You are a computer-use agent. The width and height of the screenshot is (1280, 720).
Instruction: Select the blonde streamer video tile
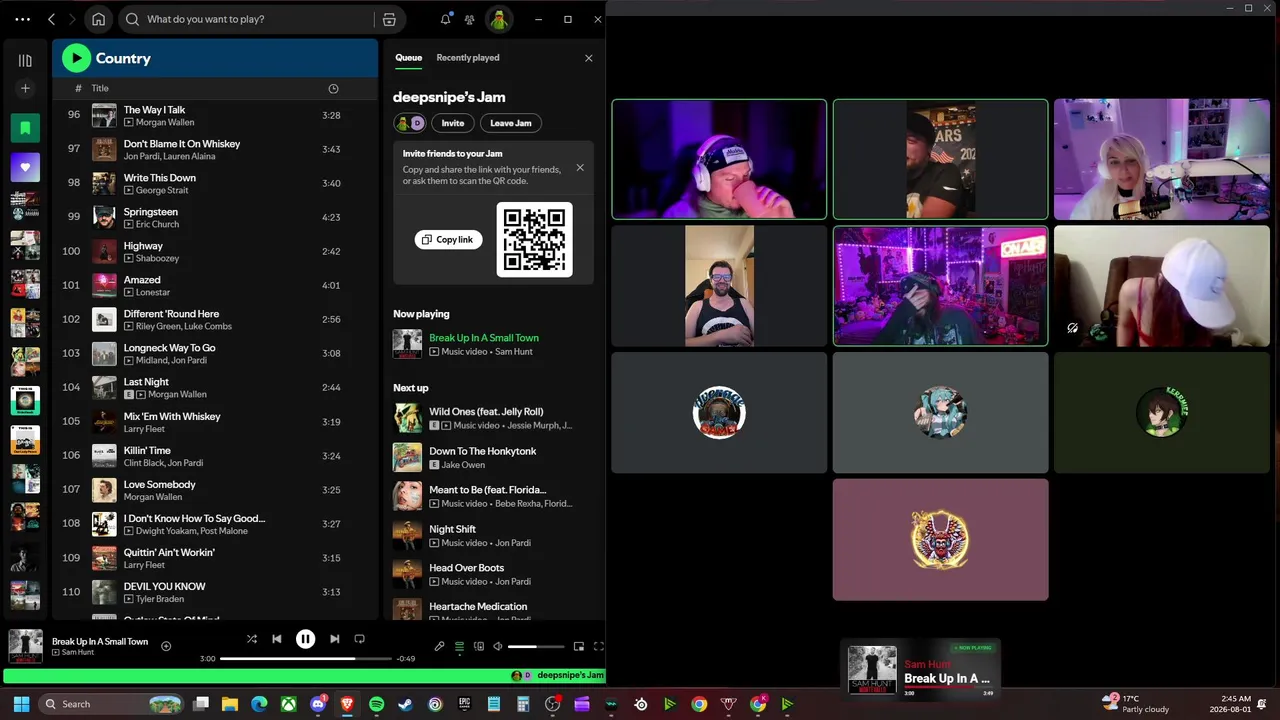point(1161,159)
